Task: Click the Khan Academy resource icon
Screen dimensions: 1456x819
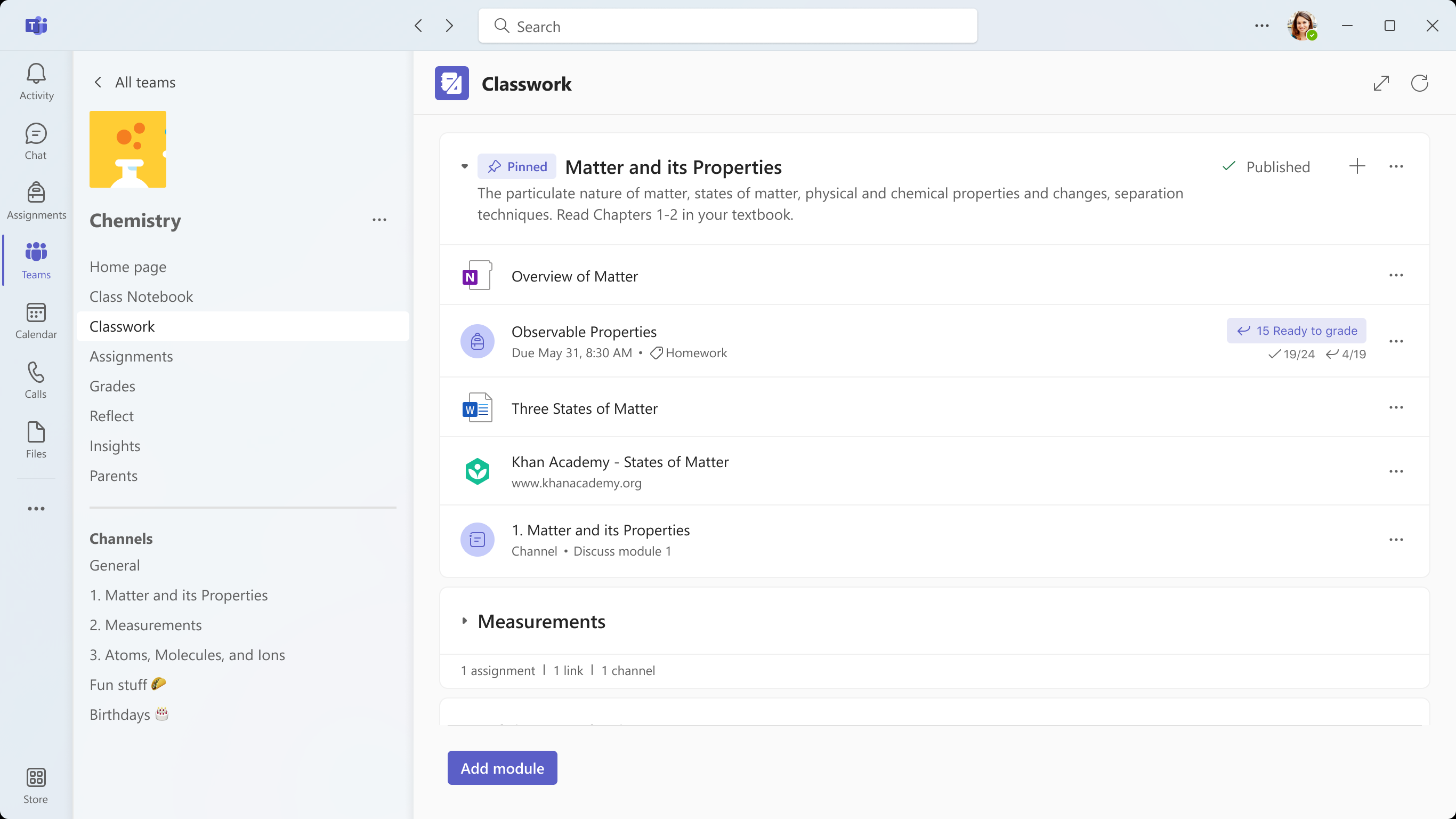Action: point(477,471)
